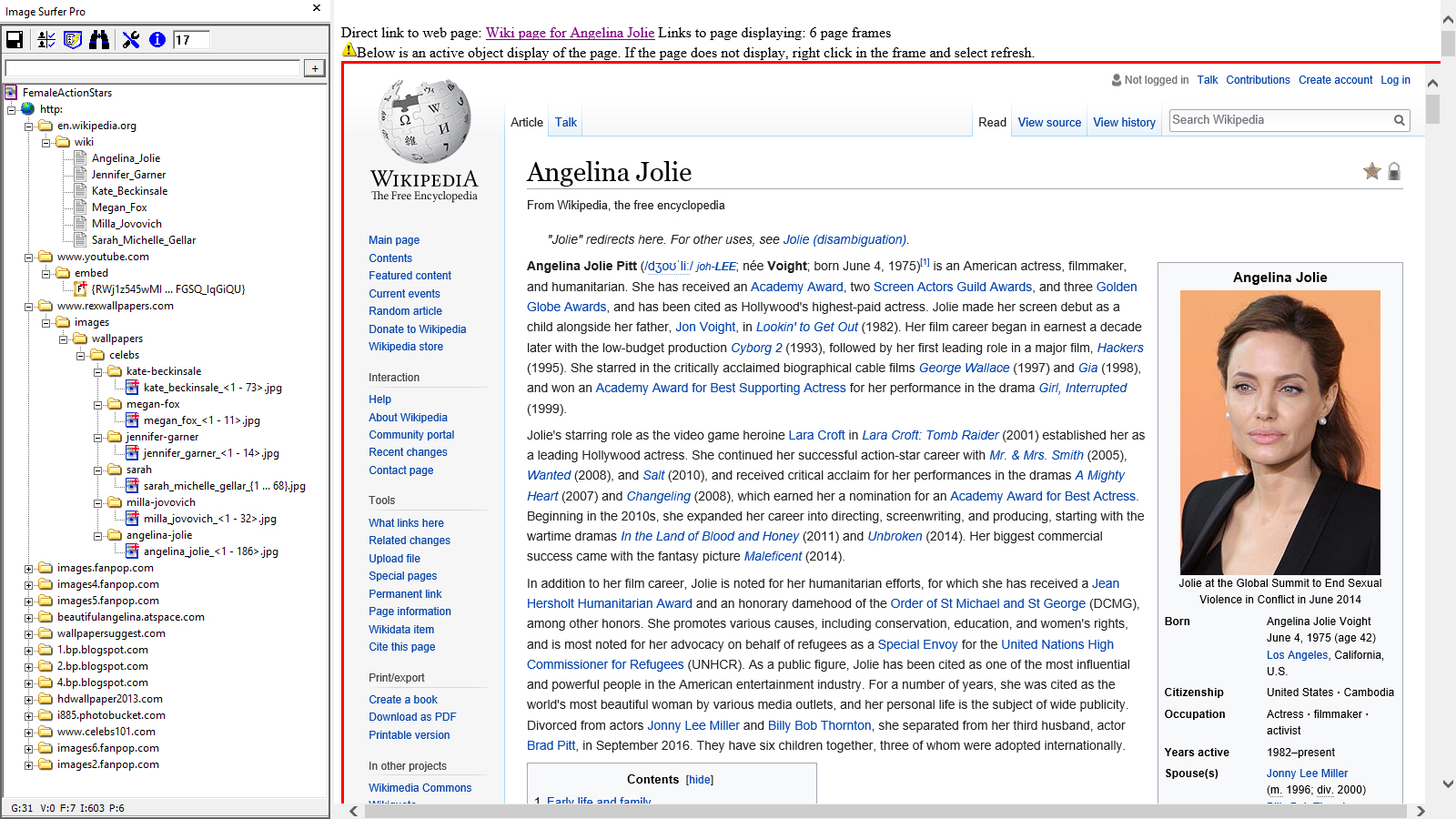The image size is (1456, 819).
Task: Click the Create account link
Action: click(1335, 80)
